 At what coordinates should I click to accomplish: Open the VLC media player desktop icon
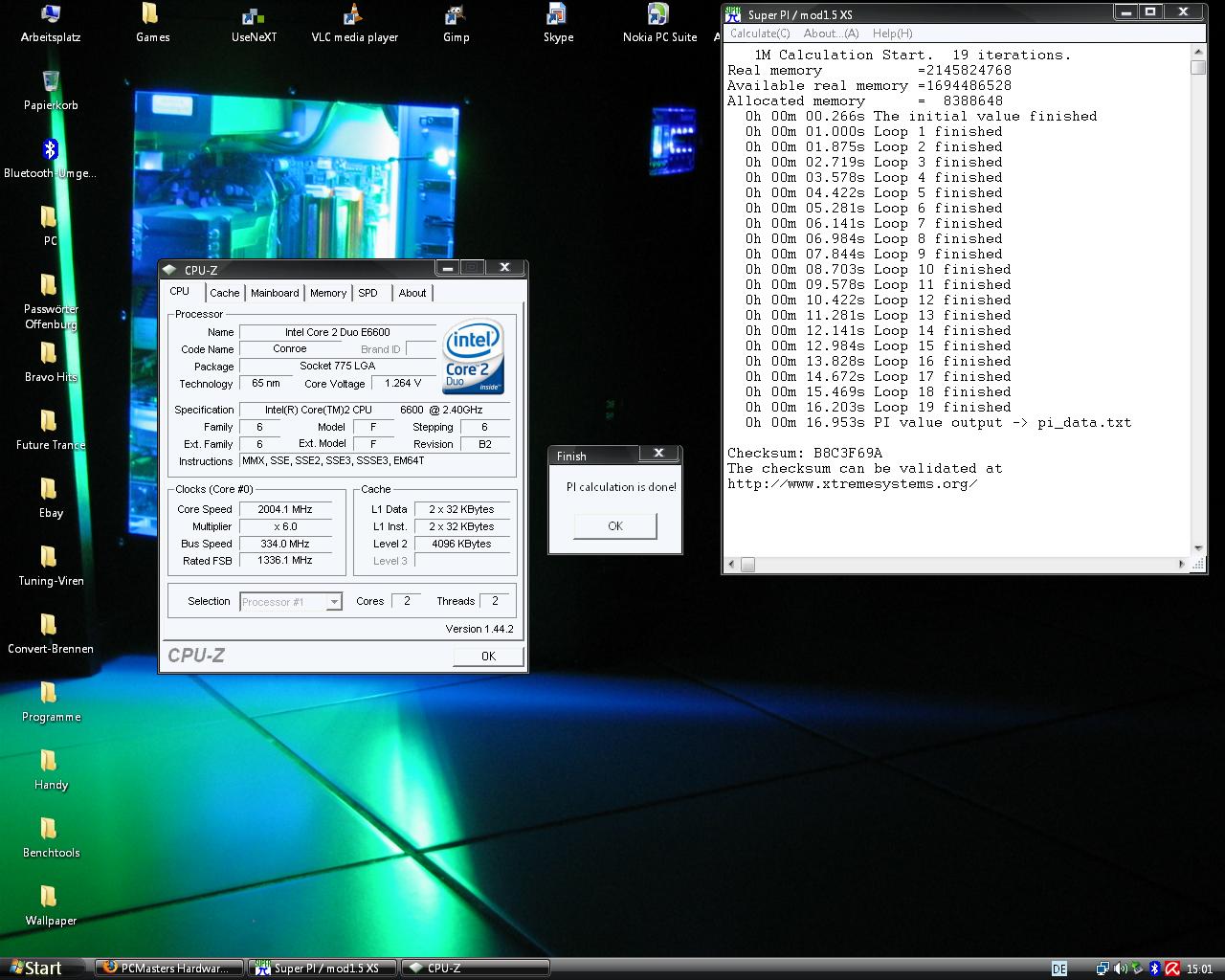(x=353, y=15)
